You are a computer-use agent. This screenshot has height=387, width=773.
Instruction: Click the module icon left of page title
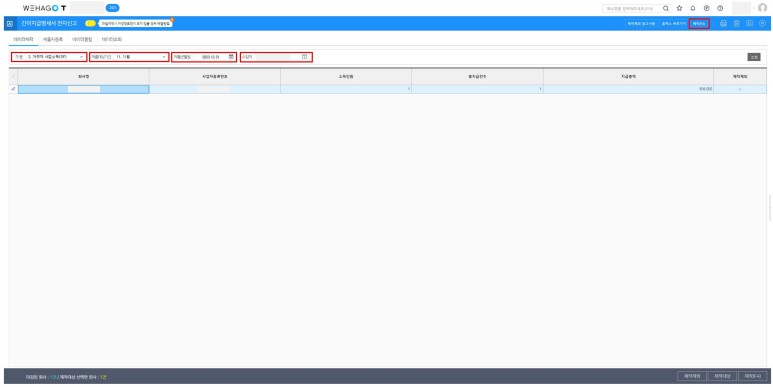point(9,24)
